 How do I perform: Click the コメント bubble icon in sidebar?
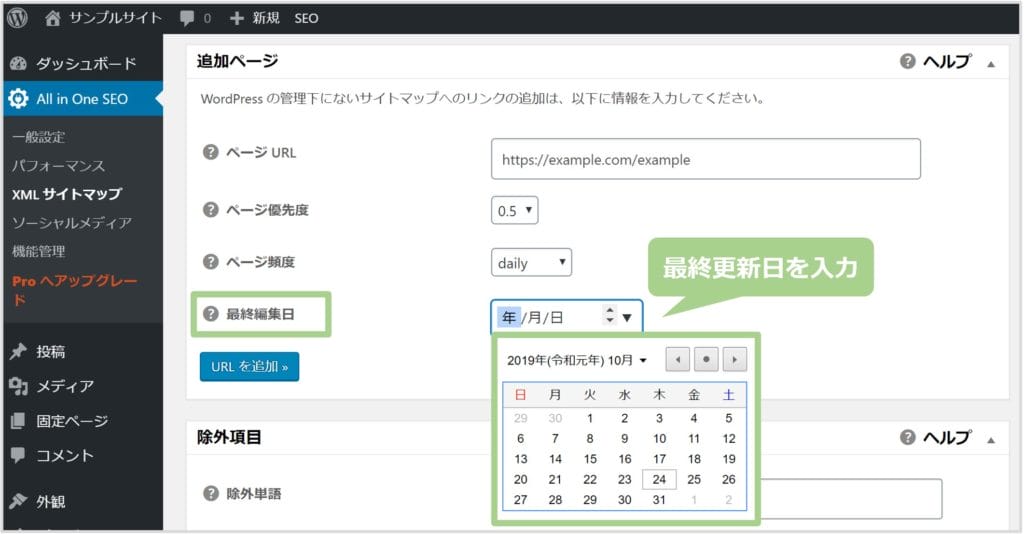click(x=18, y=455)
